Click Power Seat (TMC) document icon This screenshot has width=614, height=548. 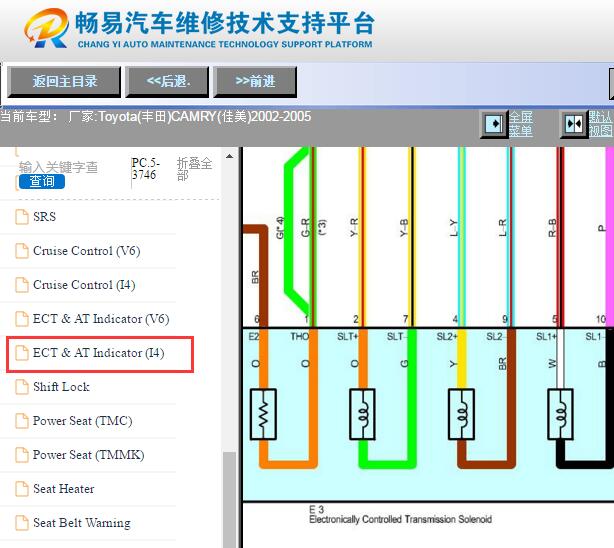coord(22,421)
